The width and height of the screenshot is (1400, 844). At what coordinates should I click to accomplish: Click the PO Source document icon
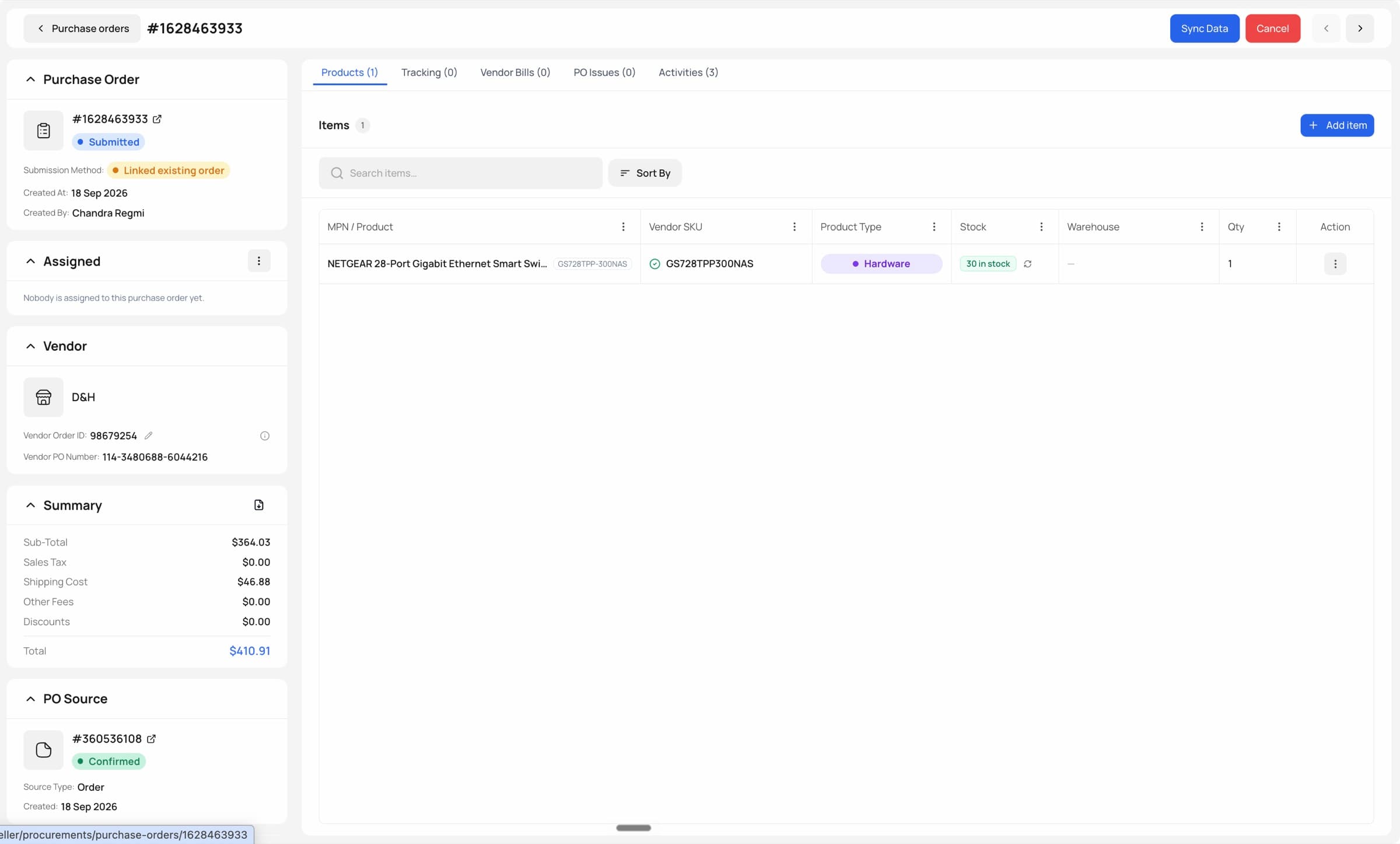click(43, 750)
